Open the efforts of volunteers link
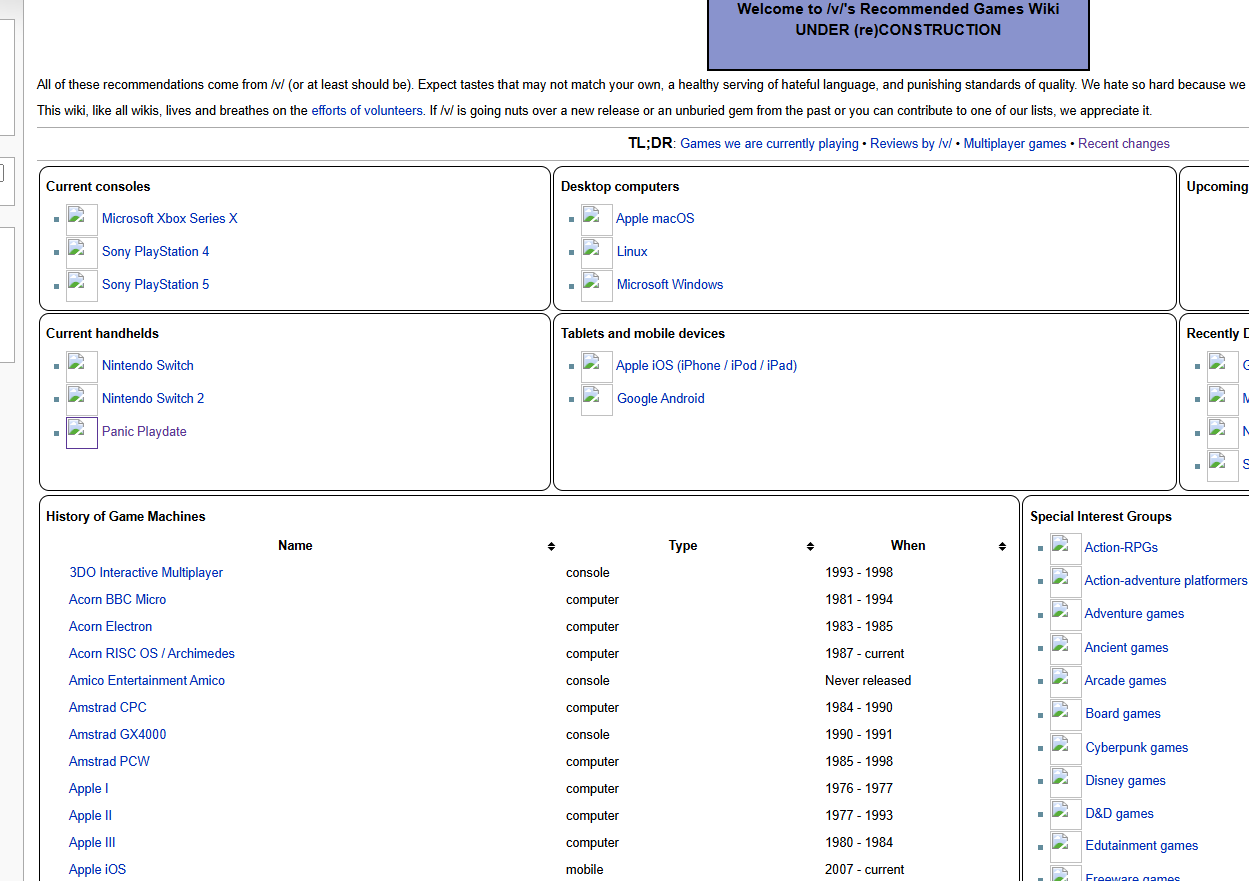1249x881 pixels. pos(367,111)
